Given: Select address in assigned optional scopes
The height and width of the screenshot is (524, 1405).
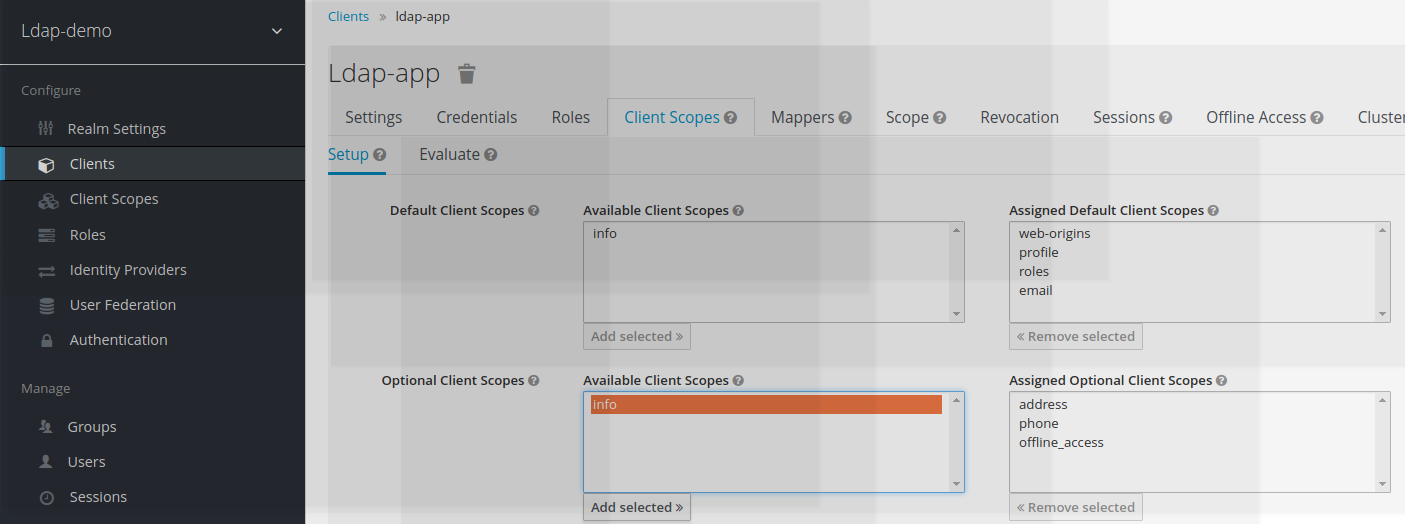Looking at the screenshot, I should [x=1043, y=405].
